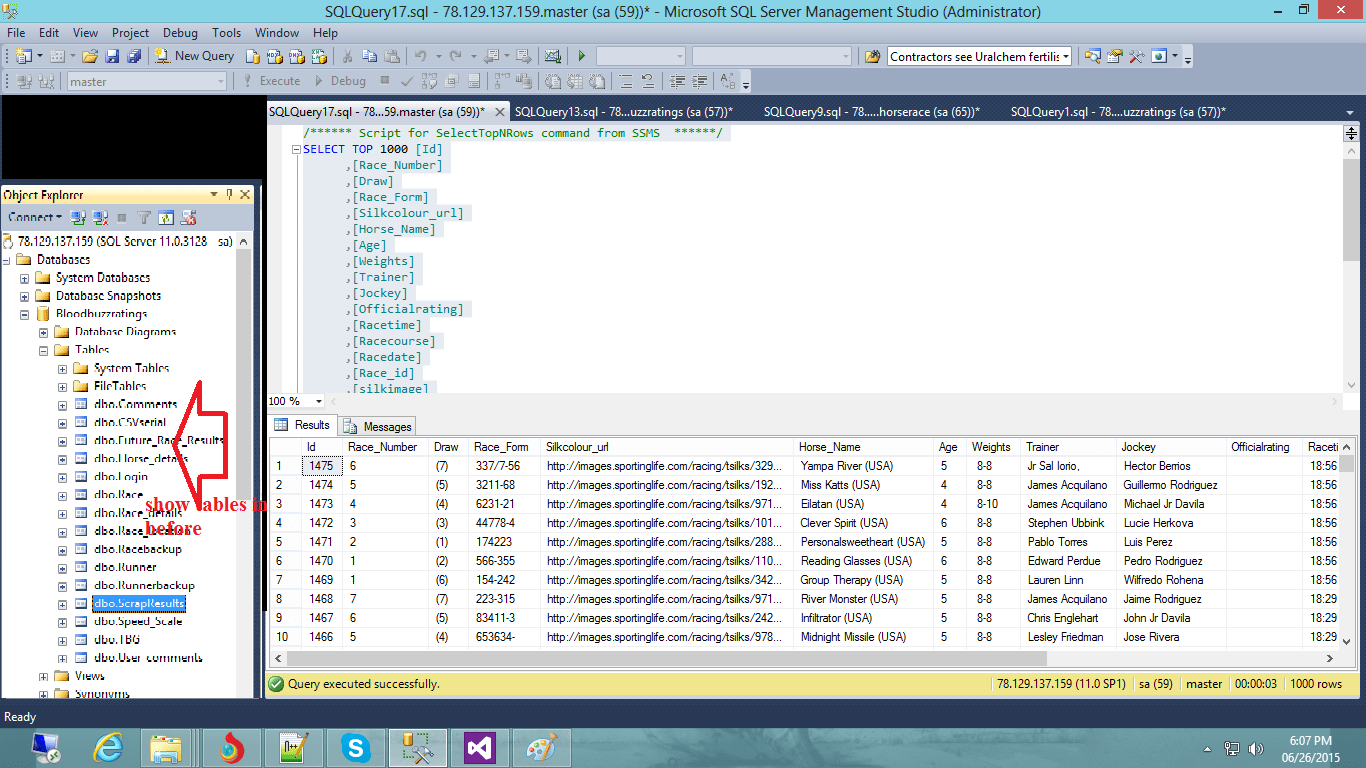Click the Paste icon in the toolbar
This screenshot has height=768, width=1366.
[392, 56]
